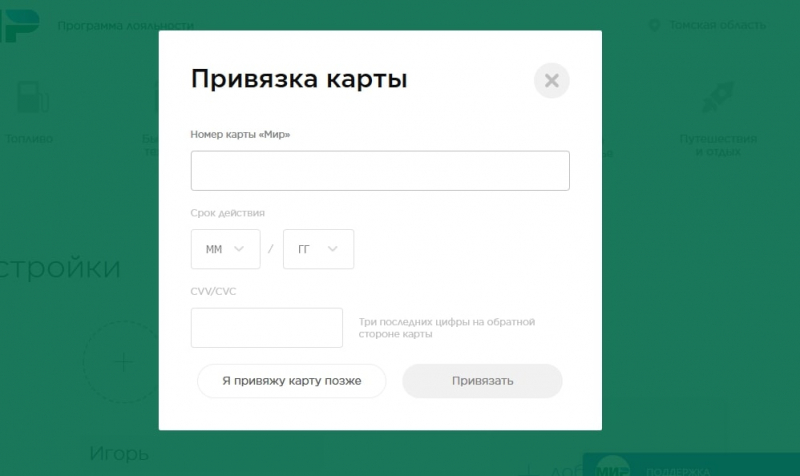Click the Путешествия и отдых label
The image size is (800, 476).
(x=718, y=145)
